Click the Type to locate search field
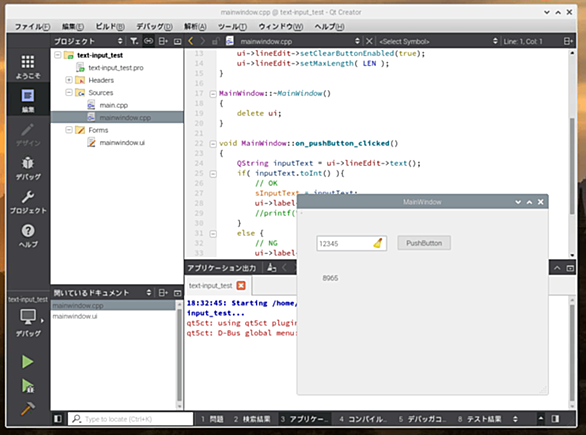 (x=130, y=419)
